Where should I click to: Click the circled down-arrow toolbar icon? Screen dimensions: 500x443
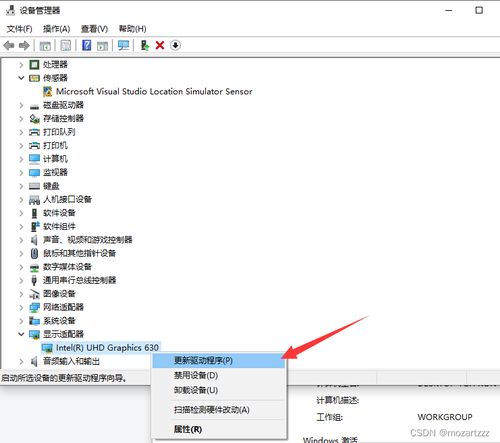pos(175,45)
